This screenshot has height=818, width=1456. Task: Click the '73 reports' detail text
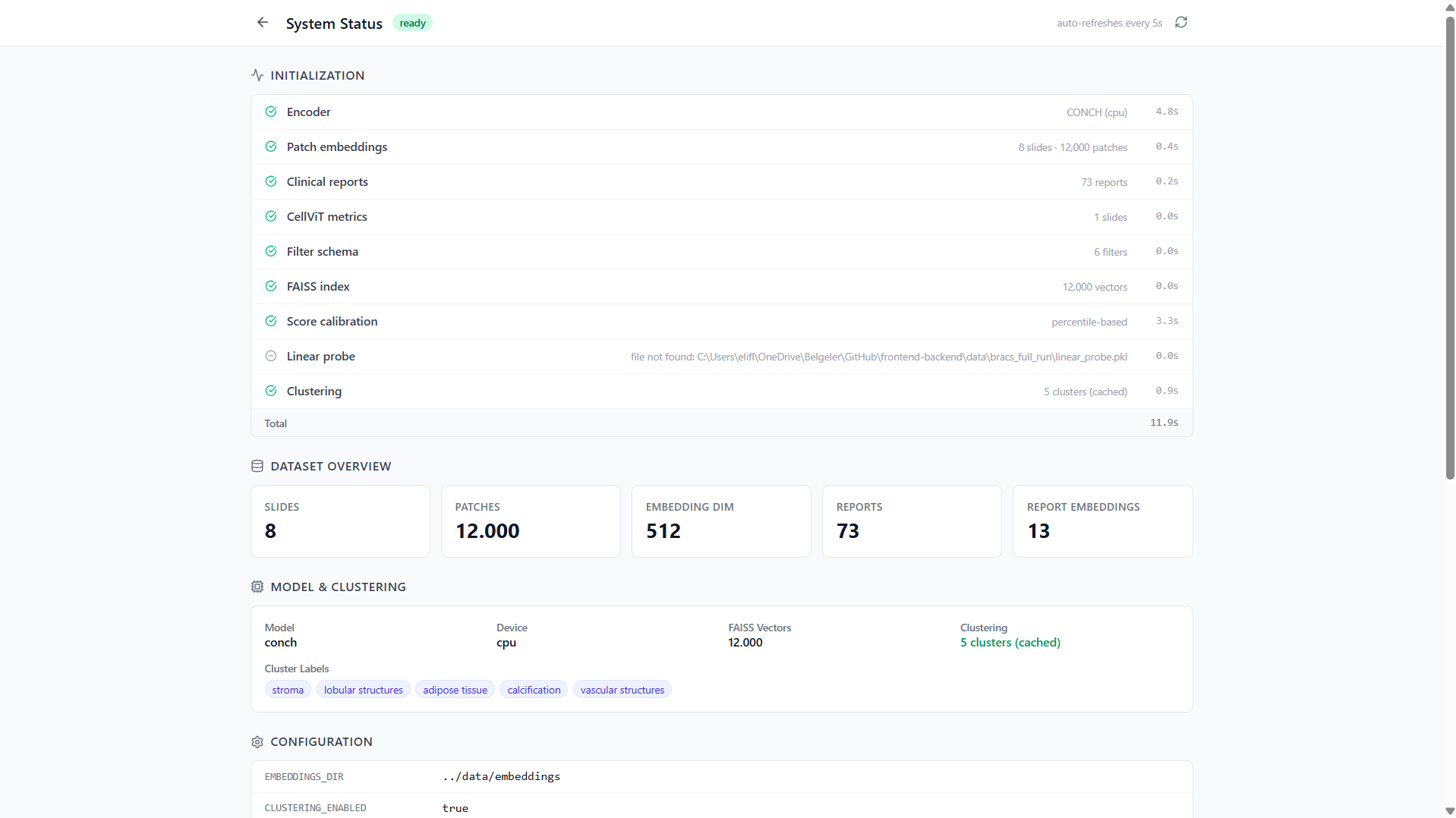pyautogui.click(x=1105, y=182)
